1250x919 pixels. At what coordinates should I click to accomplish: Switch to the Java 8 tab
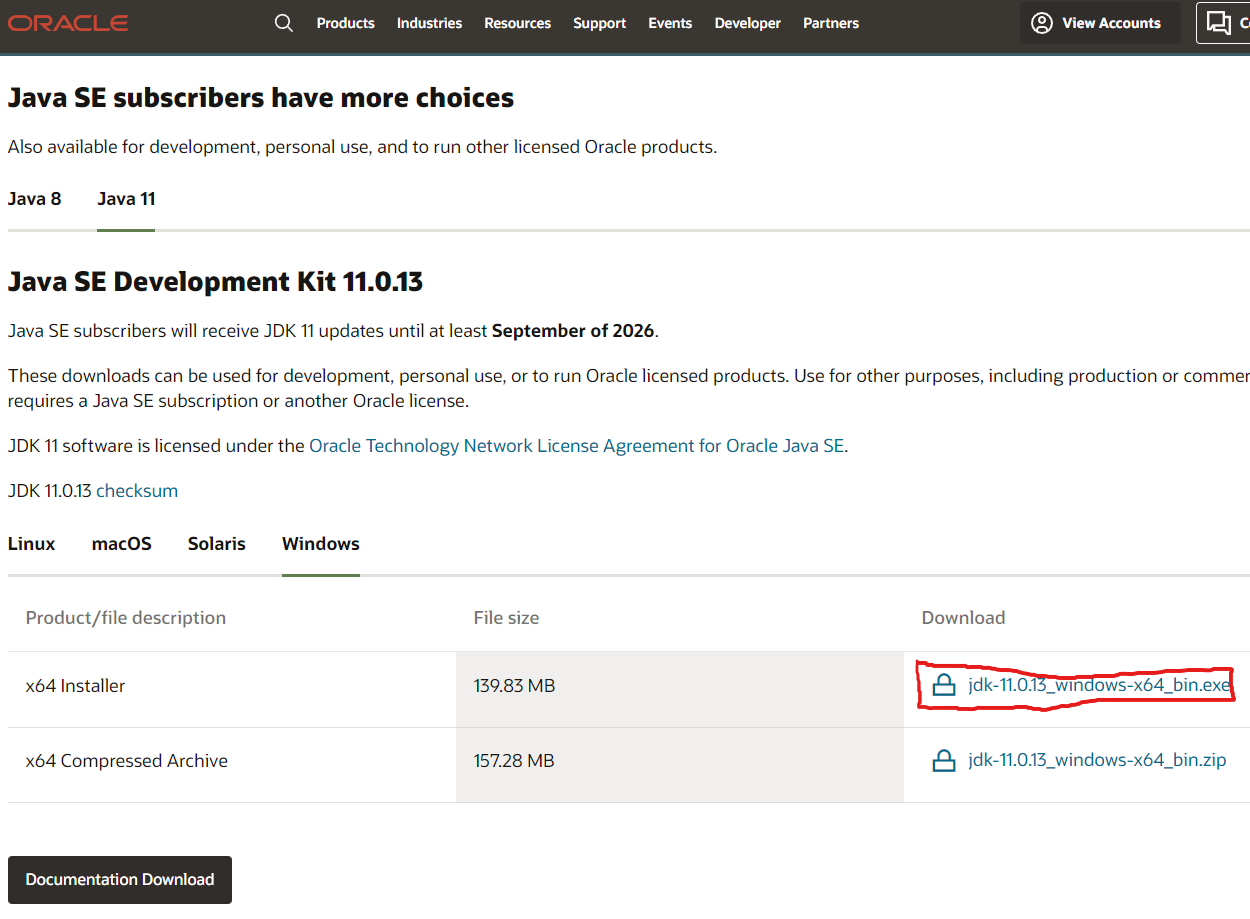(35, 199)
